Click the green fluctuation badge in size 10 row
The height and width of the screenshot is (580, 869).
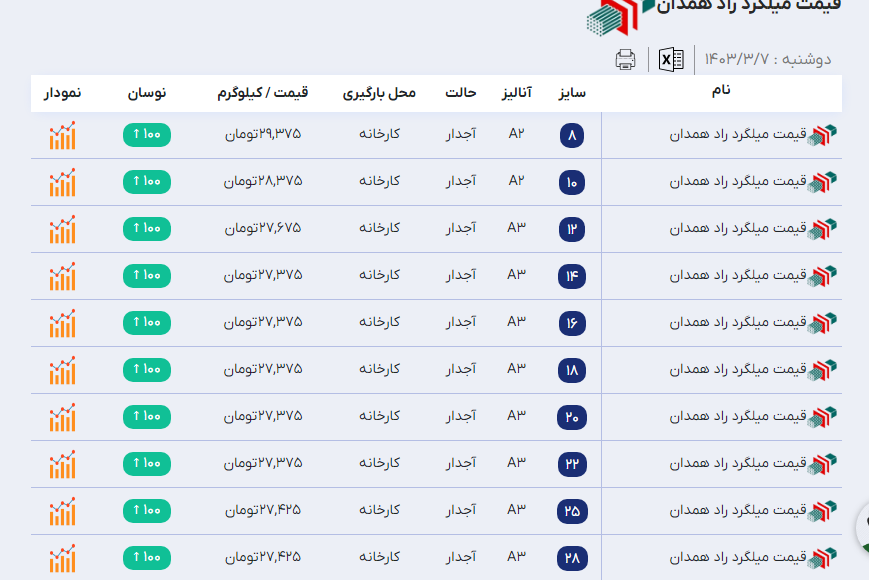[x=146, y=181]
